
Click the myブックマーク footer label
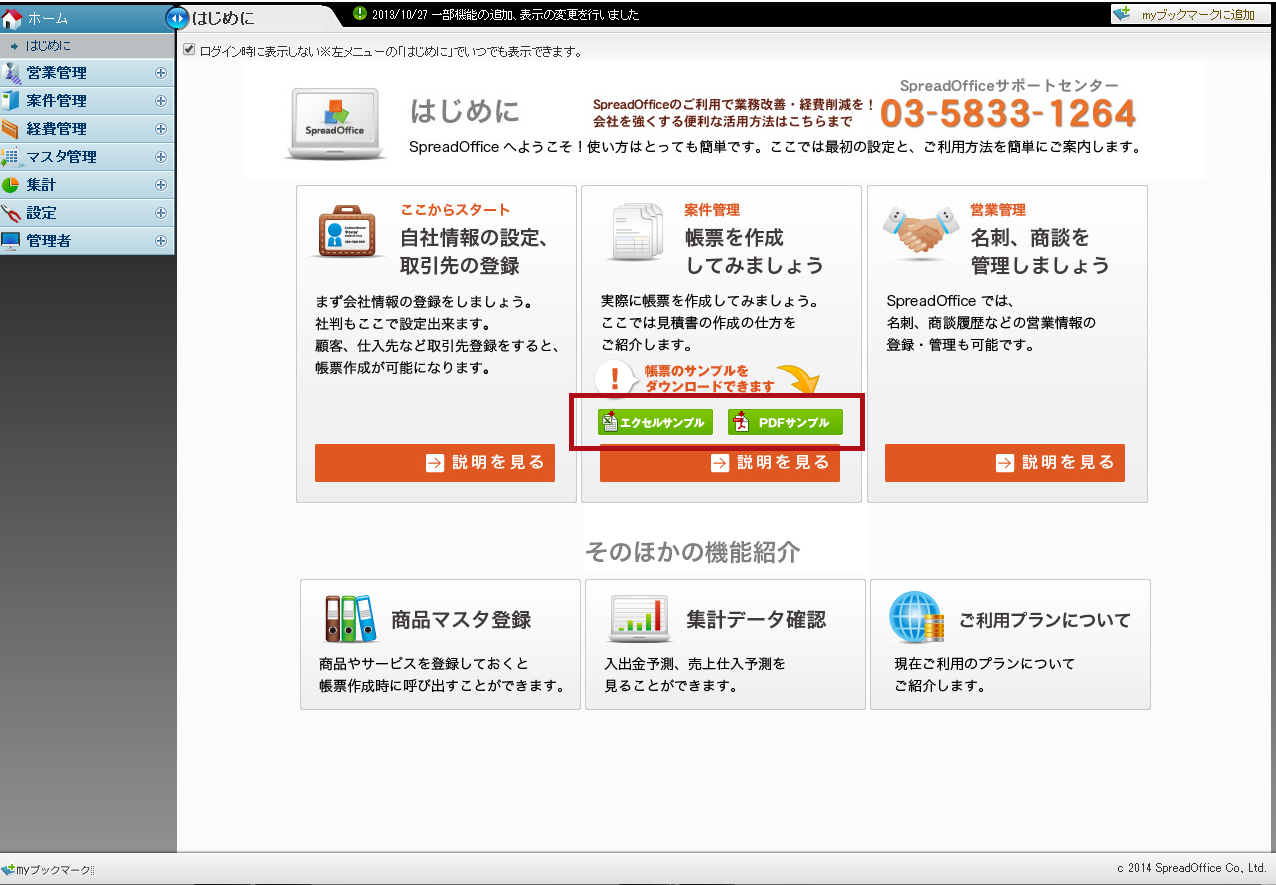tap(54, 870)
